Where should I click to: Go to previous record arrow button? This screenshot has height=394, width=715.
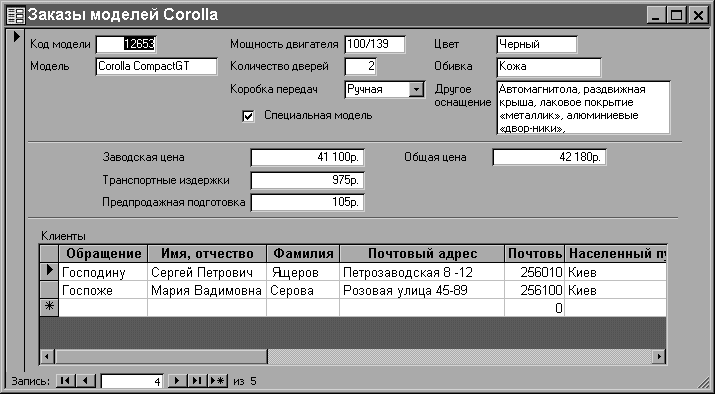pyautogui.click(x=86, y=380)
